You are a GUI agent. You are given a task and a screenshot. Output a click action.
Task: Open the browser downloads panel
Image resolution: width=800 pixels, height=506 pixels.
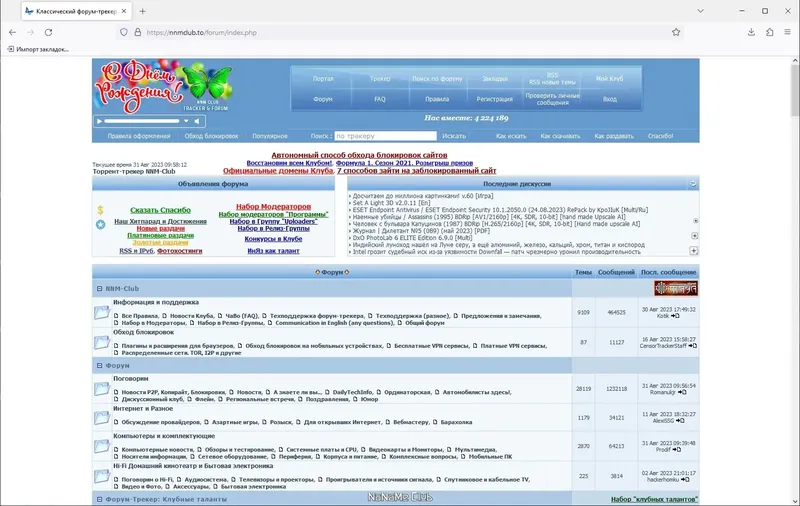coord(751,32)
